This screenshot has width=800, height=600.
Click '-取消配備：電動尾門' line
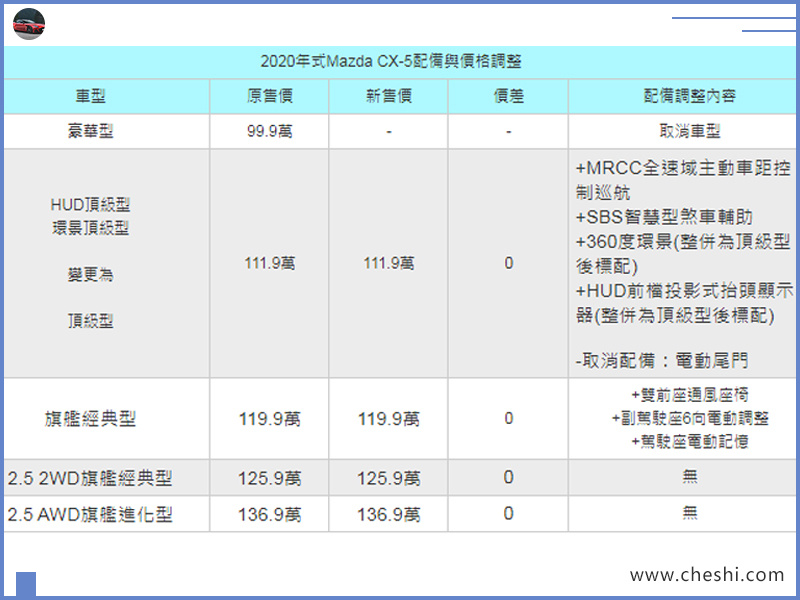pos(662,361)
